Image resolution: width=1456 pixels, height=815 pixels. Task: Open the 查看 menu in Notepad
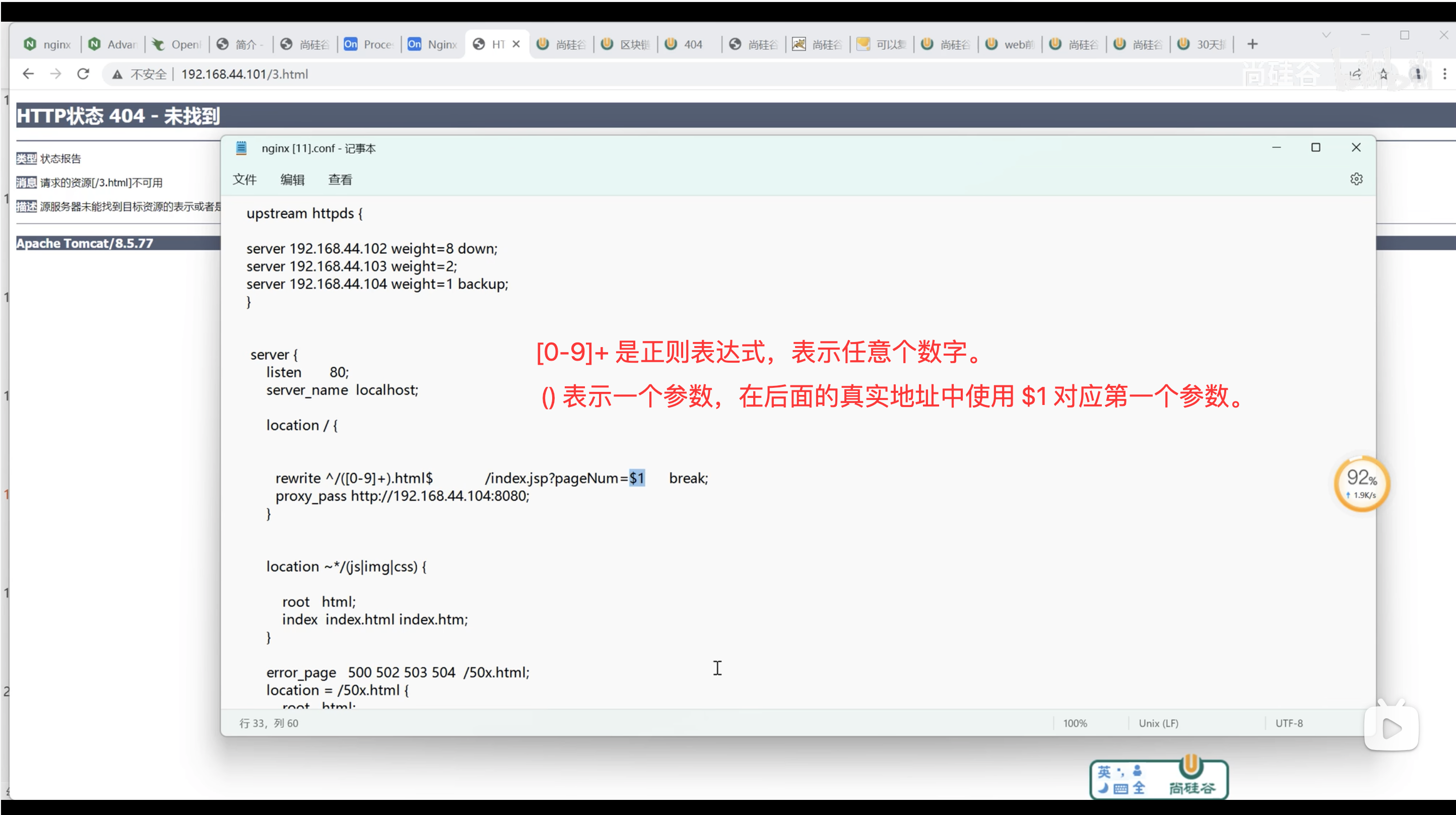click(340, 180)
